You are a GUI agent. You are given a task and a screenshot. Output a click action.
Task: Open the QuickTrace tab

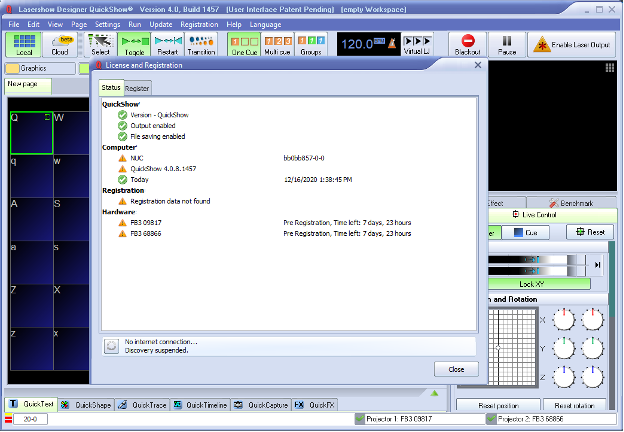coord(143,405)
